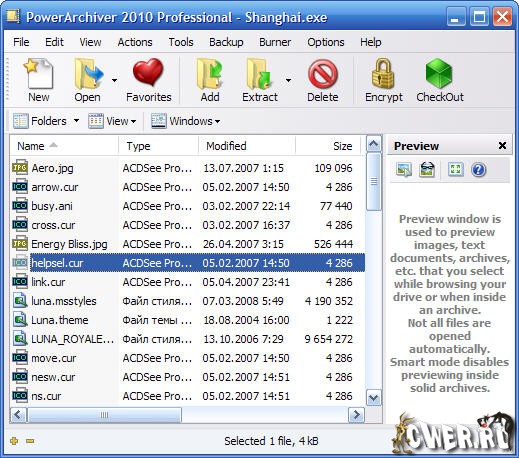Click the Energy Bliss.jpg file icon
Viewport: 519px width, 458px height.
click(x=20, y=244)
